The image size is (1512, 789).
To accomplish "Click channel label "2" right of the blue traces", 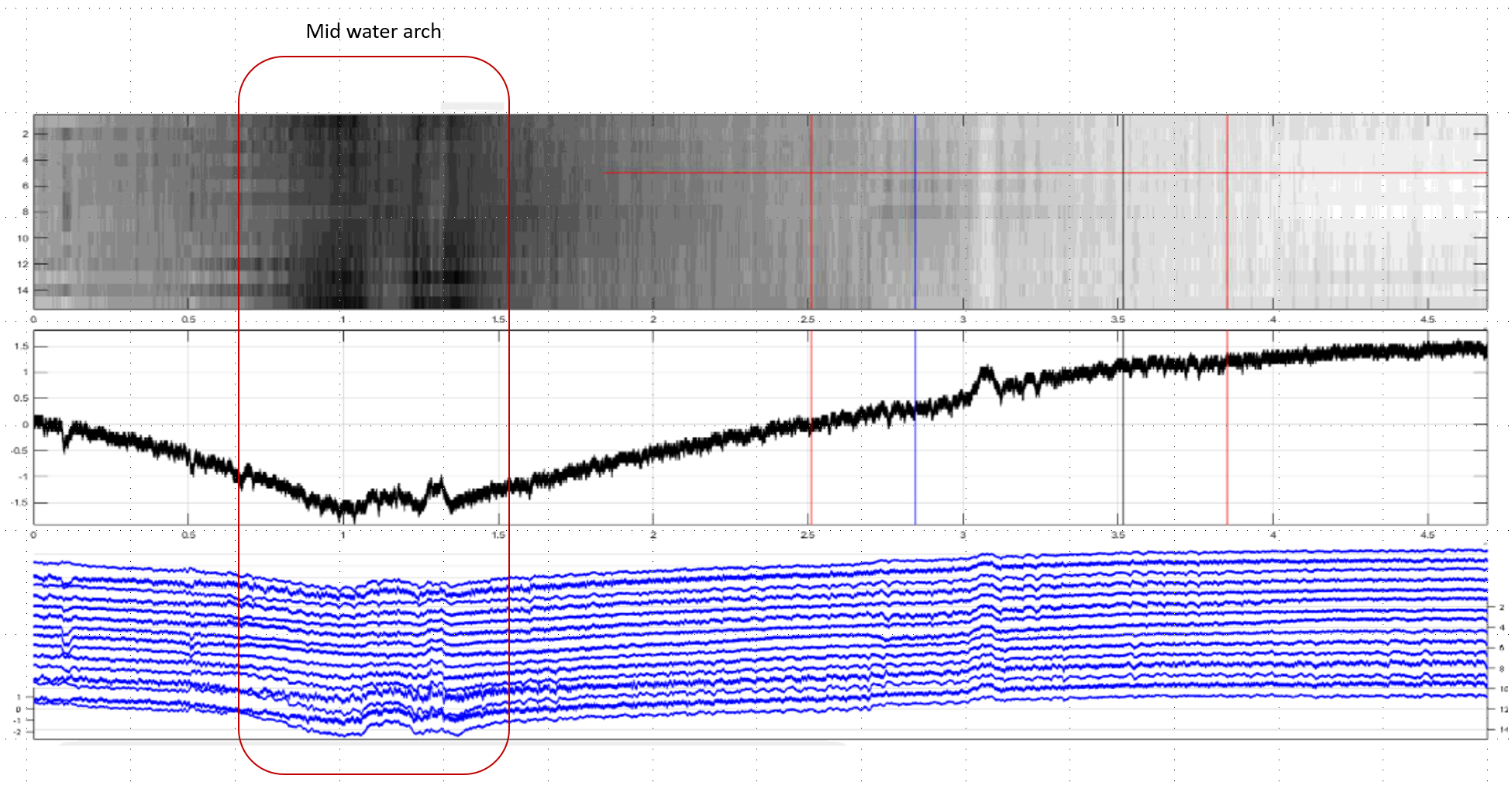I will 1501,608.
